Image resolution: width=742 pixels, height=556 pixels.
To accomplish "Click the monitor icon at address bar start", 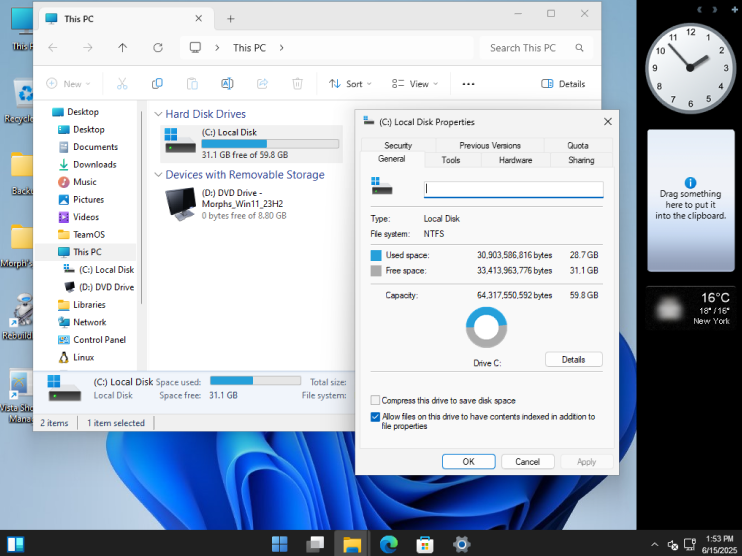I will (x=195, y=47).
